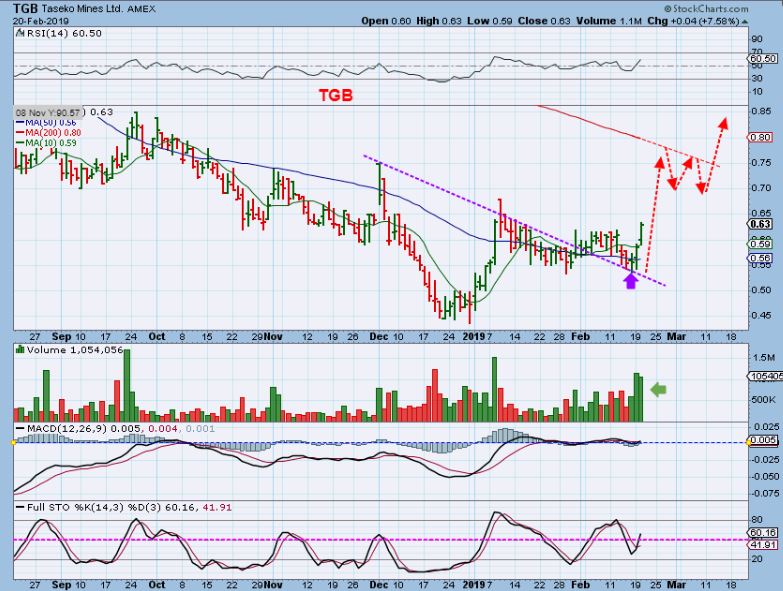Click the red 0.80 MA(200) price tag
The height and width of the screenshot is (591, 783).
pos(761,137)
